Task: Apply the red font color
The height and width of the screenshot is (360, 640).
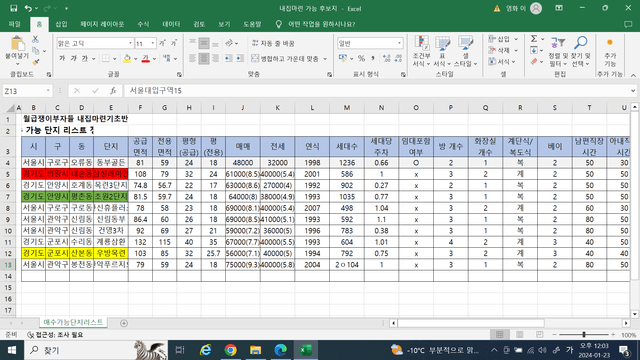Action: (x=146, y=59)
